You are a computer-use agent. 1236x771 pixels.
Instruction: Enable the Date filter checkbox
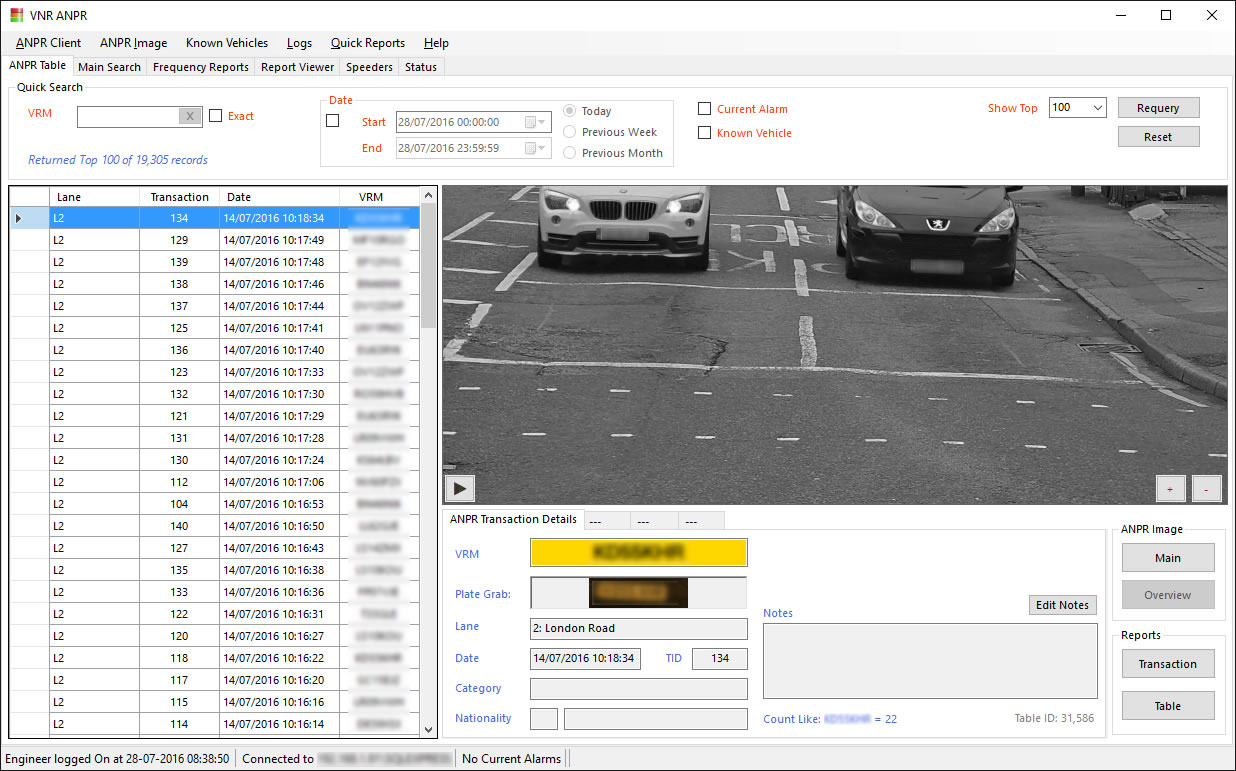(333, 121)
